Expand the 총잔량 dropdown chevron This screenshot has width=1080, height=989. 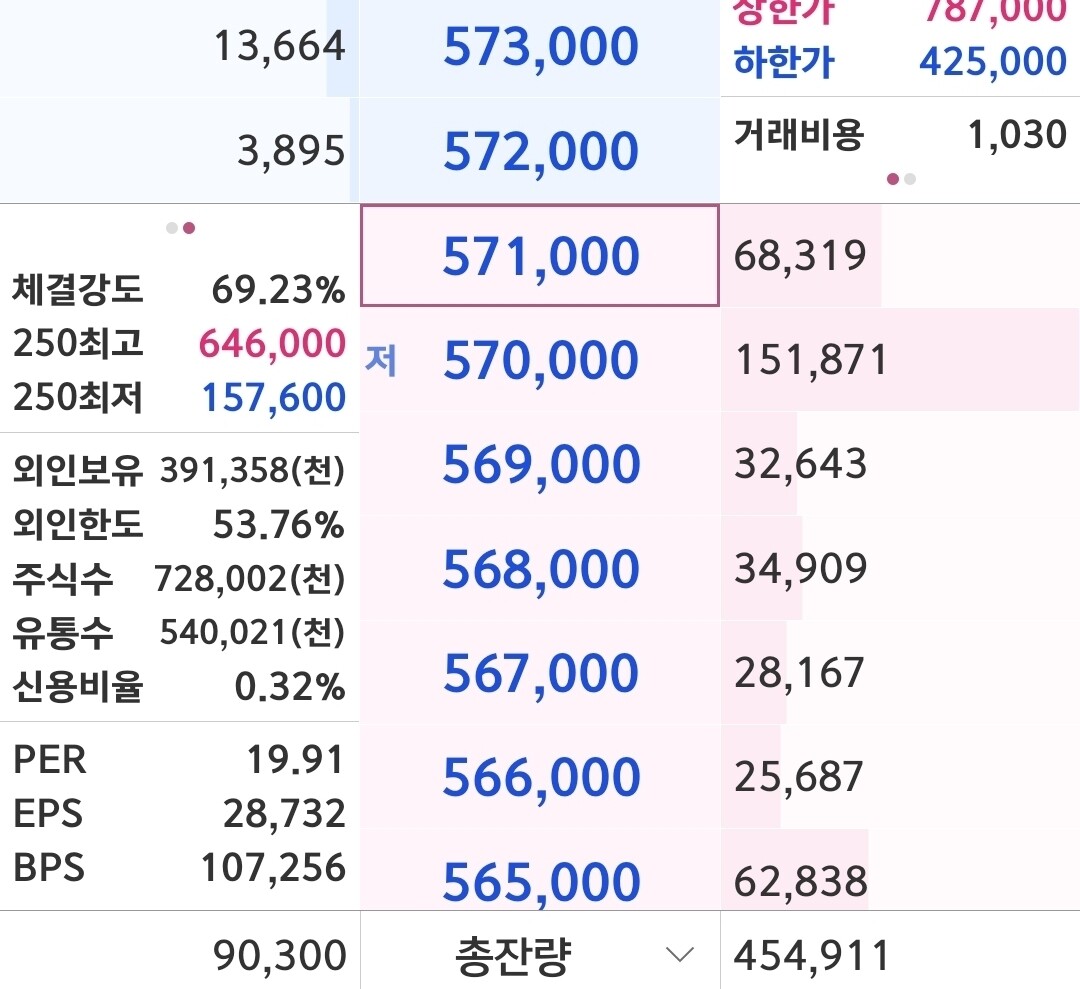point(680,956)
